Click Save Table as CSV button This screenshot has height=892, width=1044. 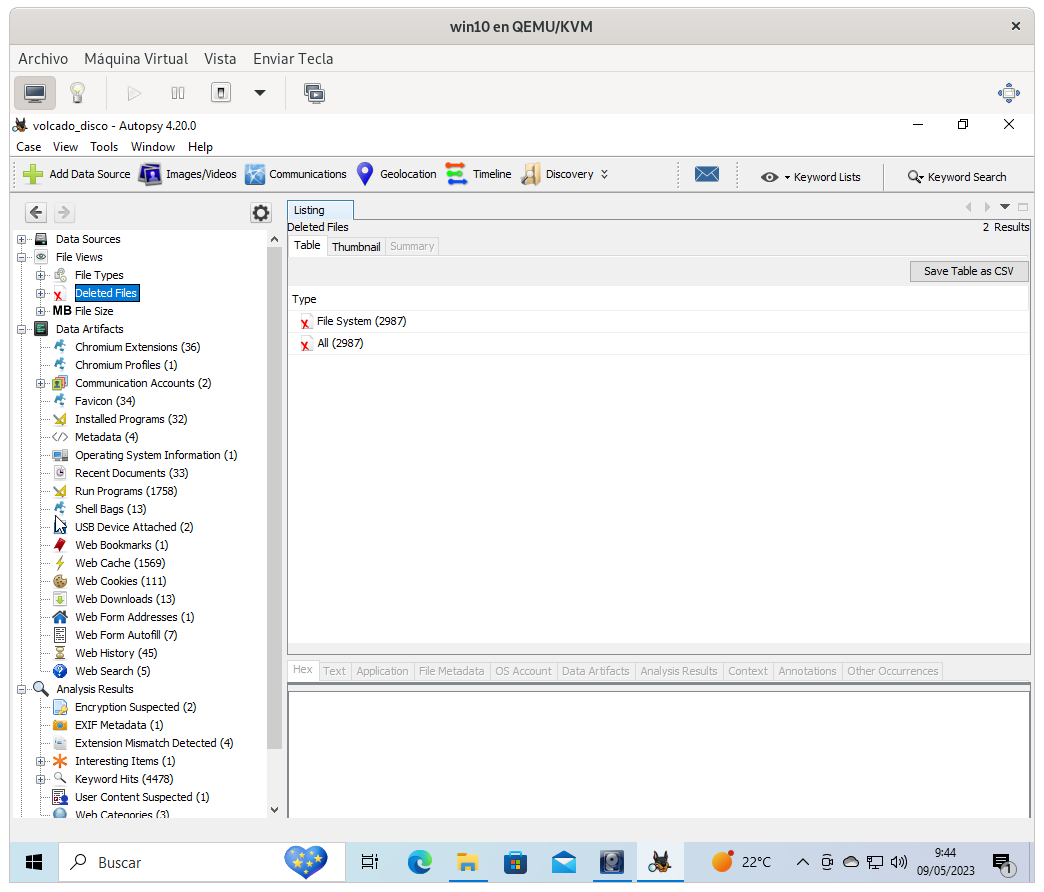(x=968, y=271)
